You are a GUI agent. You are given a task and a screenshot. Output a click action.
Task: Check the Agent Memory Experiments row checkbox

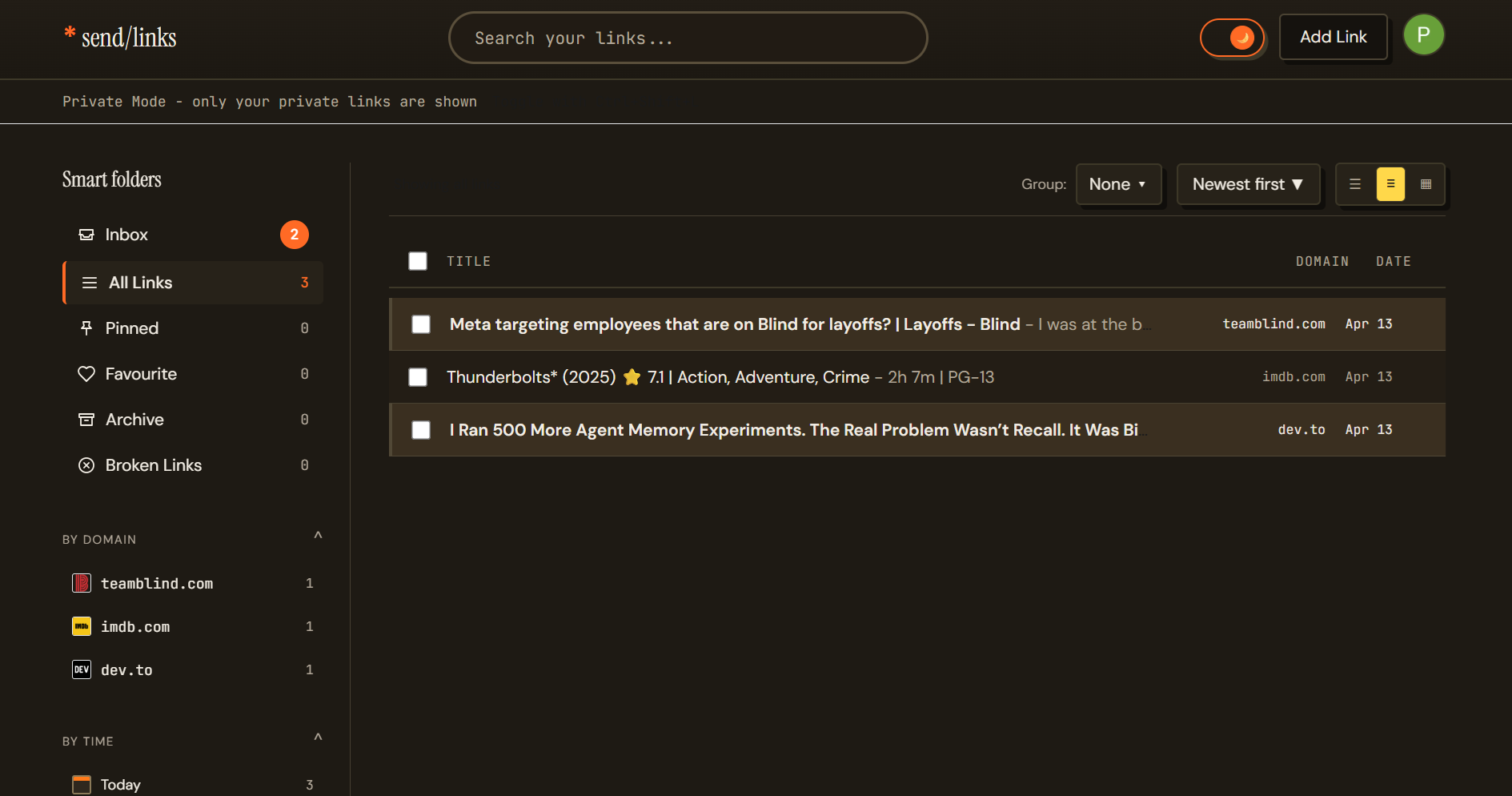coord(421,430)
